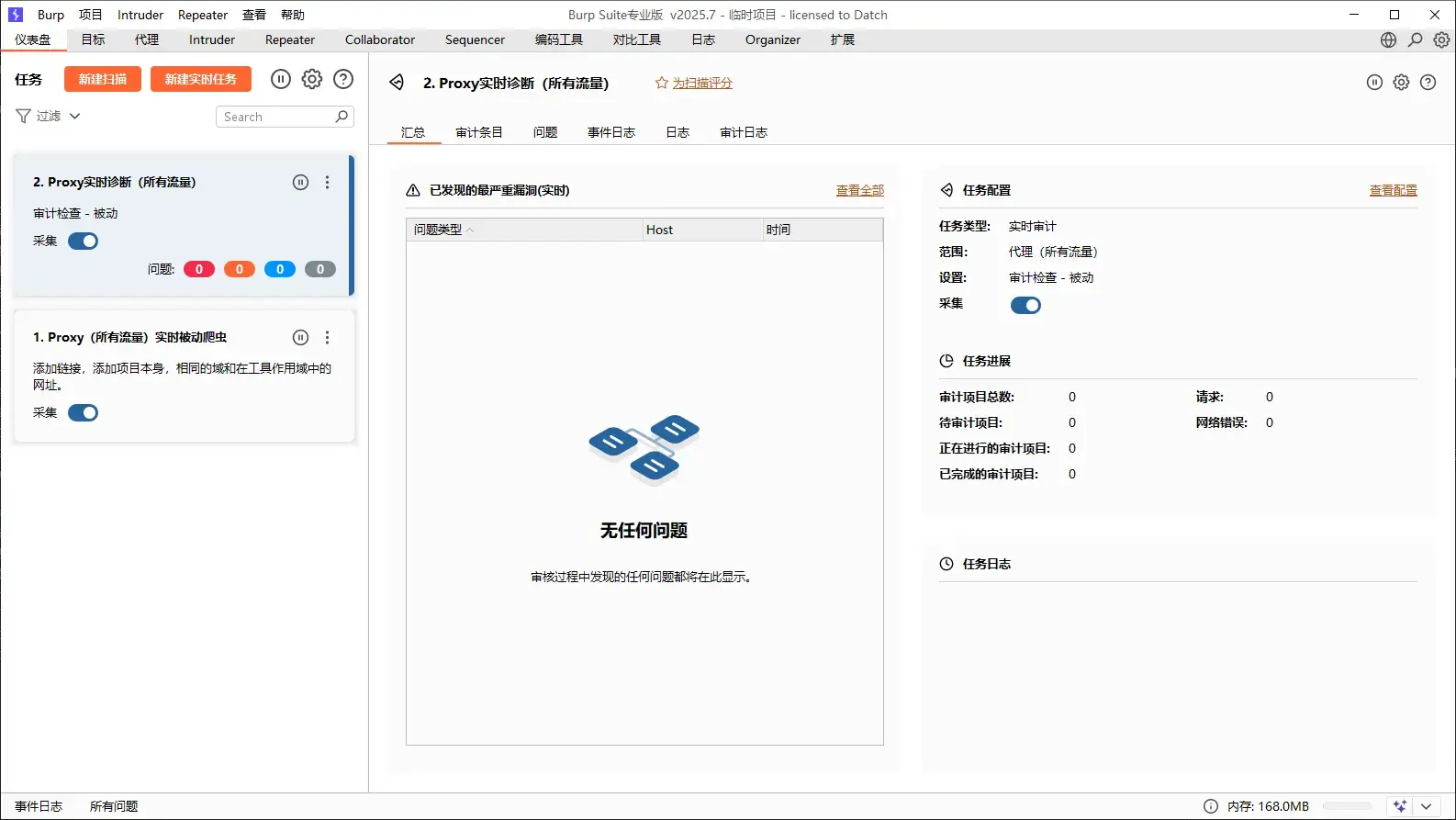Image resolution: width=1456 pixels, height=820 pixels.
Task: Click the audit task icon beside the details title
Action: (x=397, y=83)
